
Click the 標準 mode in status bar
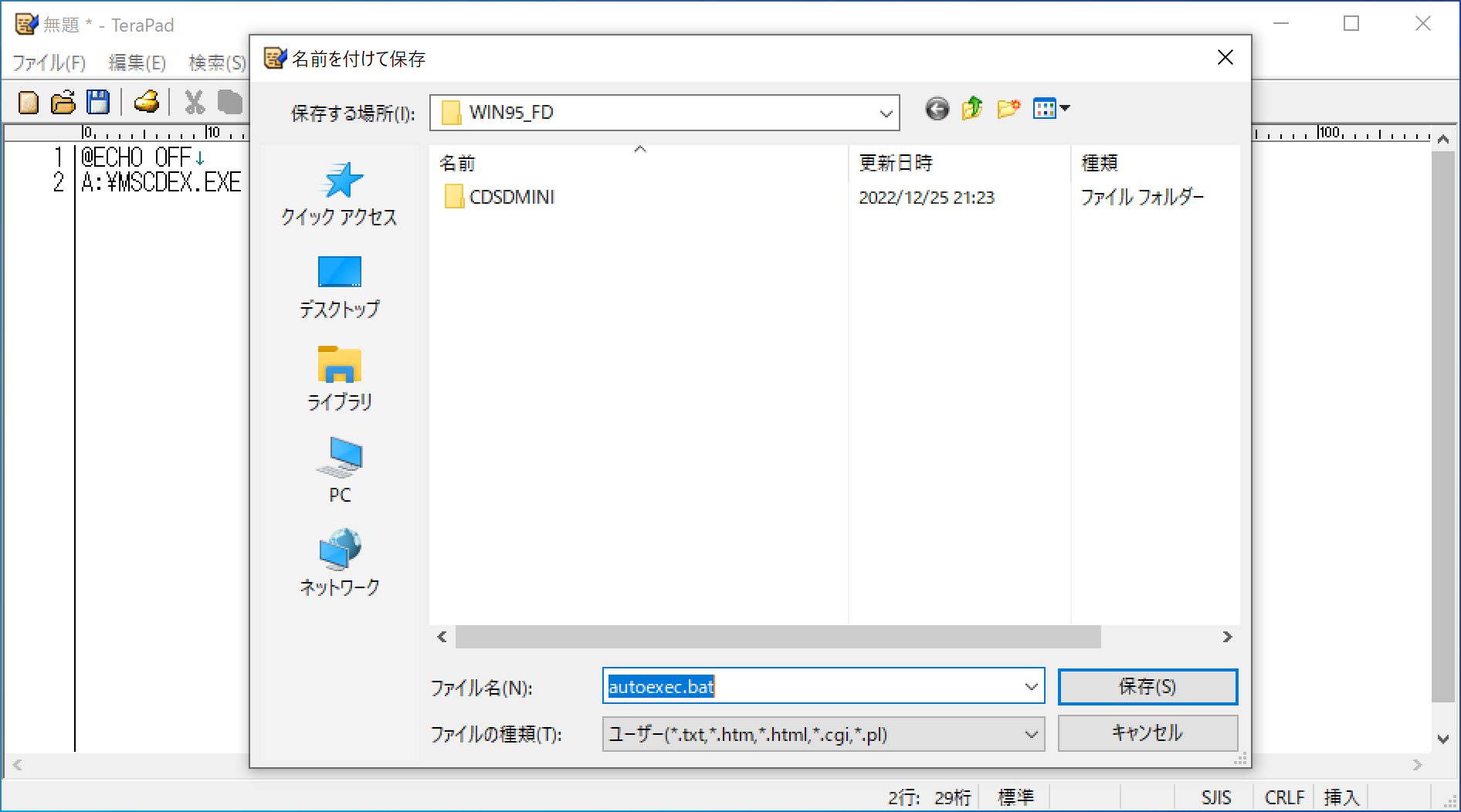pyautogui.click(x=1015, y=797)
